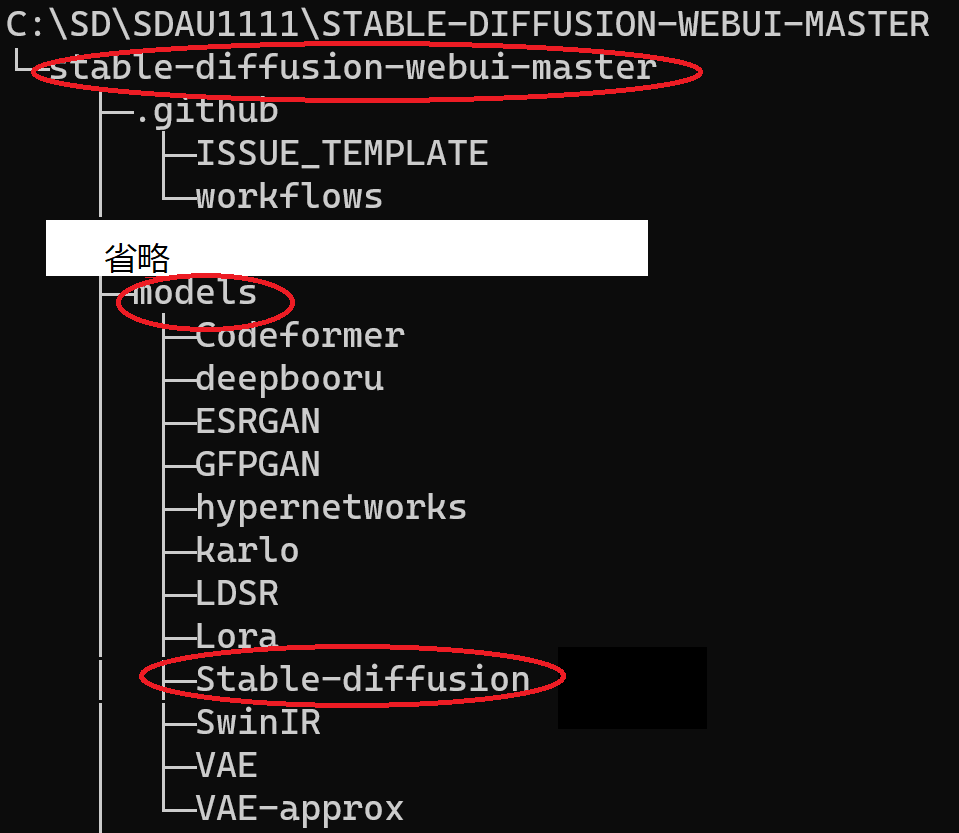Select the VAE-approx folder
Image resolution: width=959 pixels, height=833 pixels.
[x=300, y=809]
